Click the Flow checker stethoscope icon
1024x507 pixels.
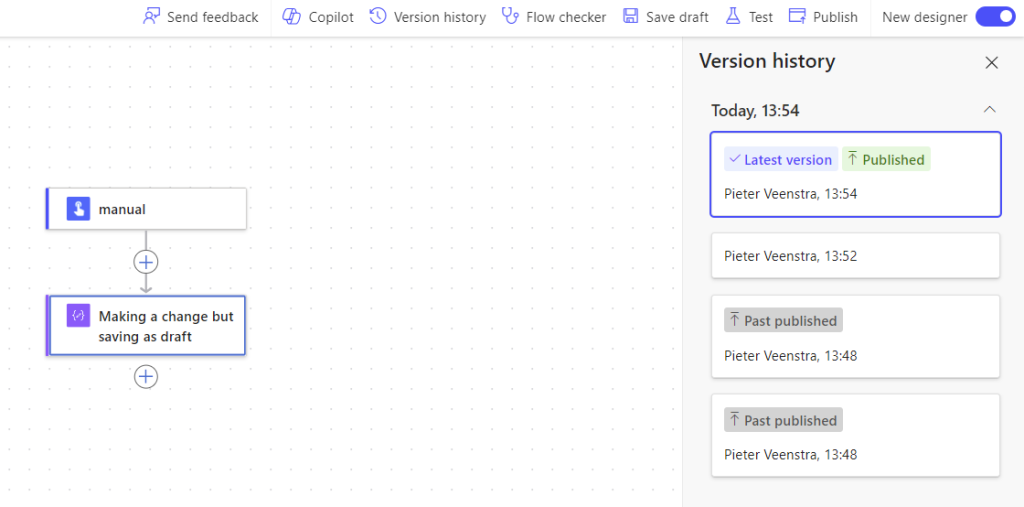click(510, 16)
